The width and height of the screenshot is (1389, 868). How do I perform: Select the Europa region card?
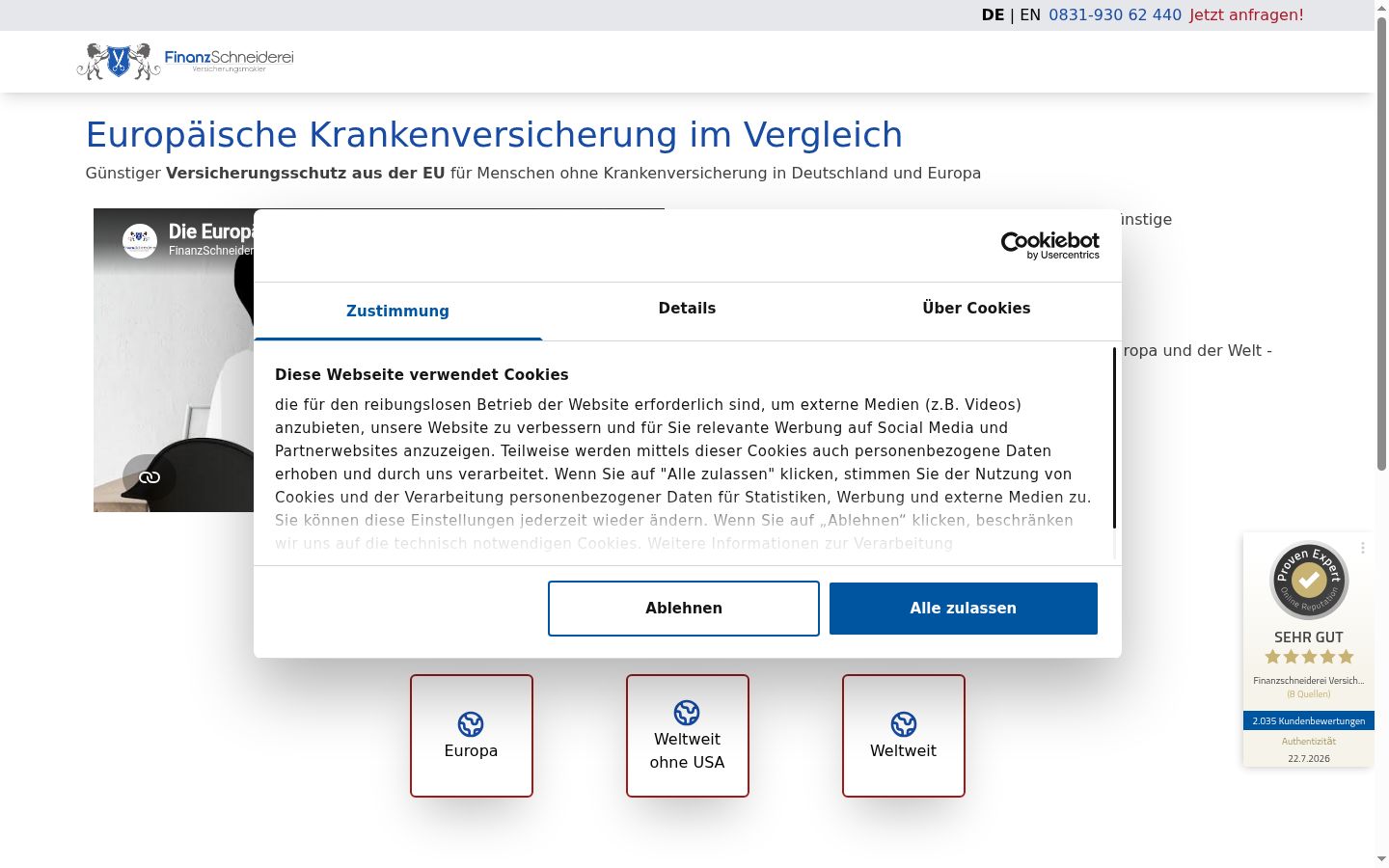tap(472, 736)
